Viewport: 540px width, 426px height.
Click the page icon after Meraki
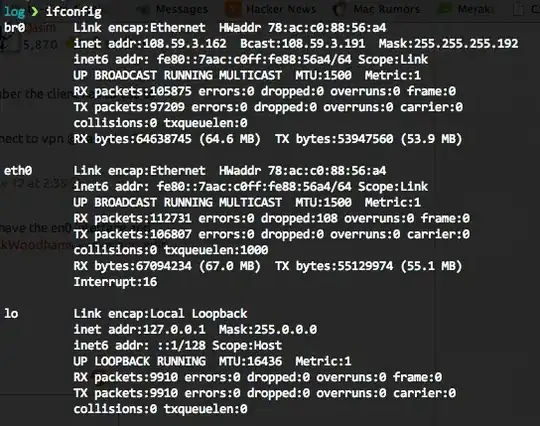click(518, 9)
